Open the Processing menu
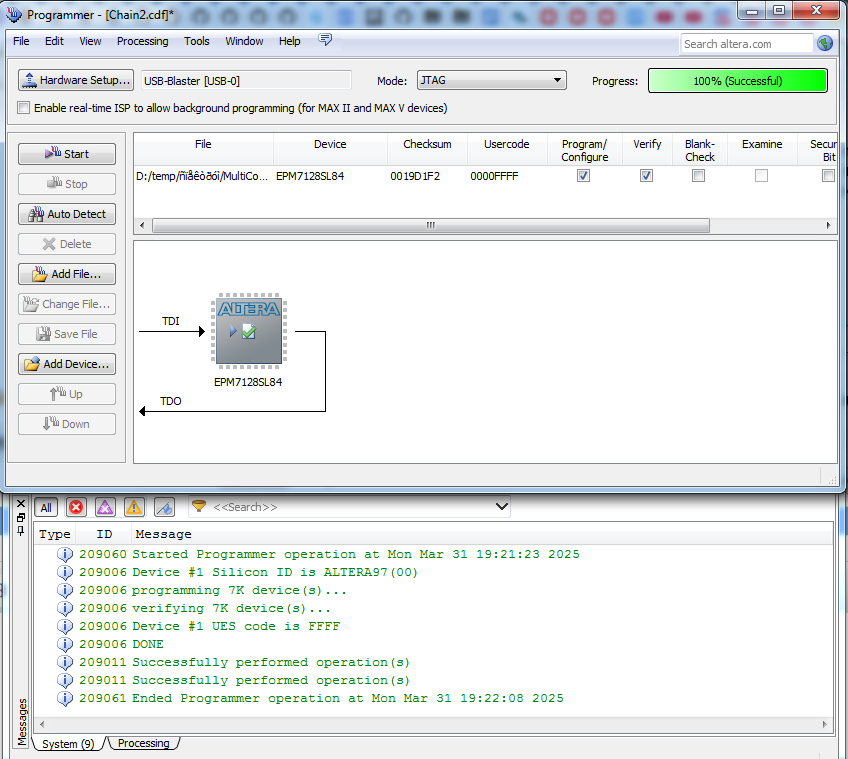848x759 pixels. point(142,41)
